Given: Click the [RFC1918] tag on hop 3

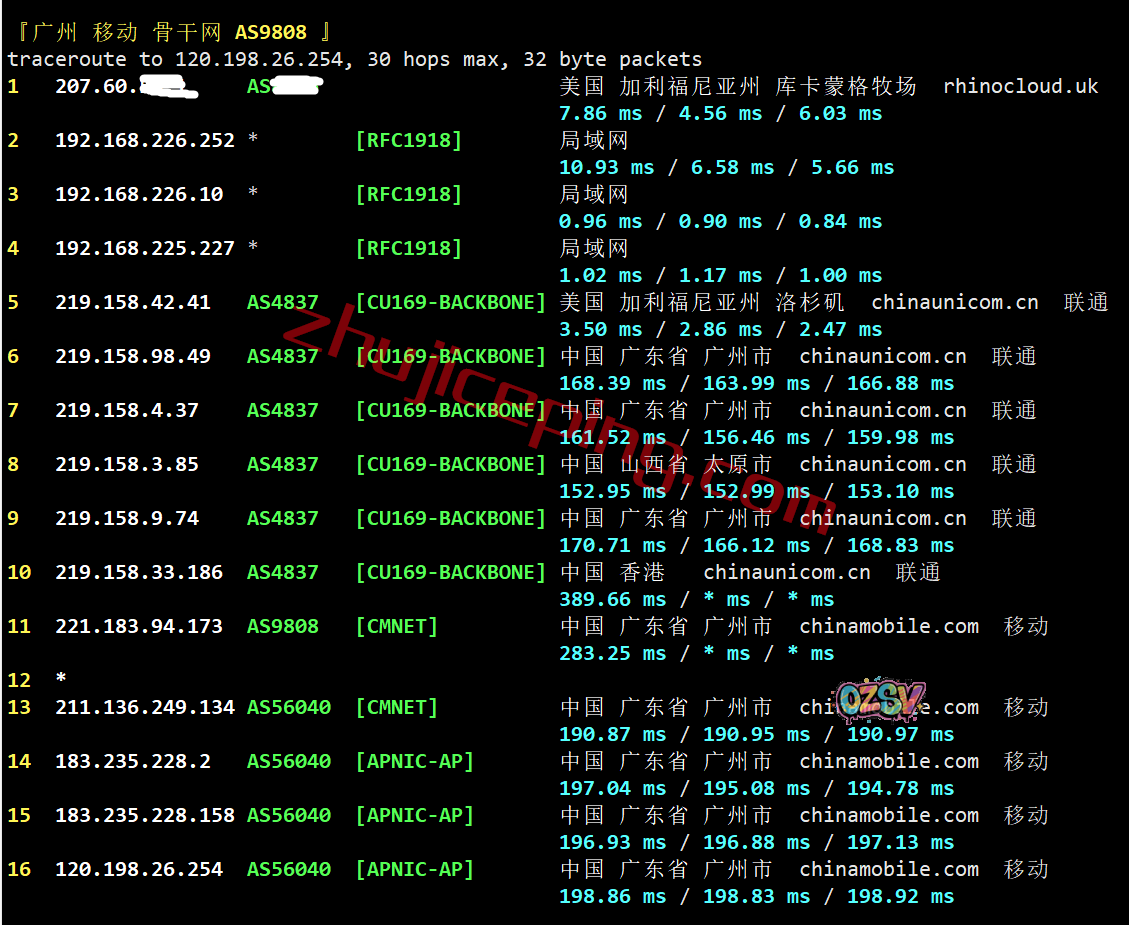Looking at the screenshot, I should tap(408, 195).
